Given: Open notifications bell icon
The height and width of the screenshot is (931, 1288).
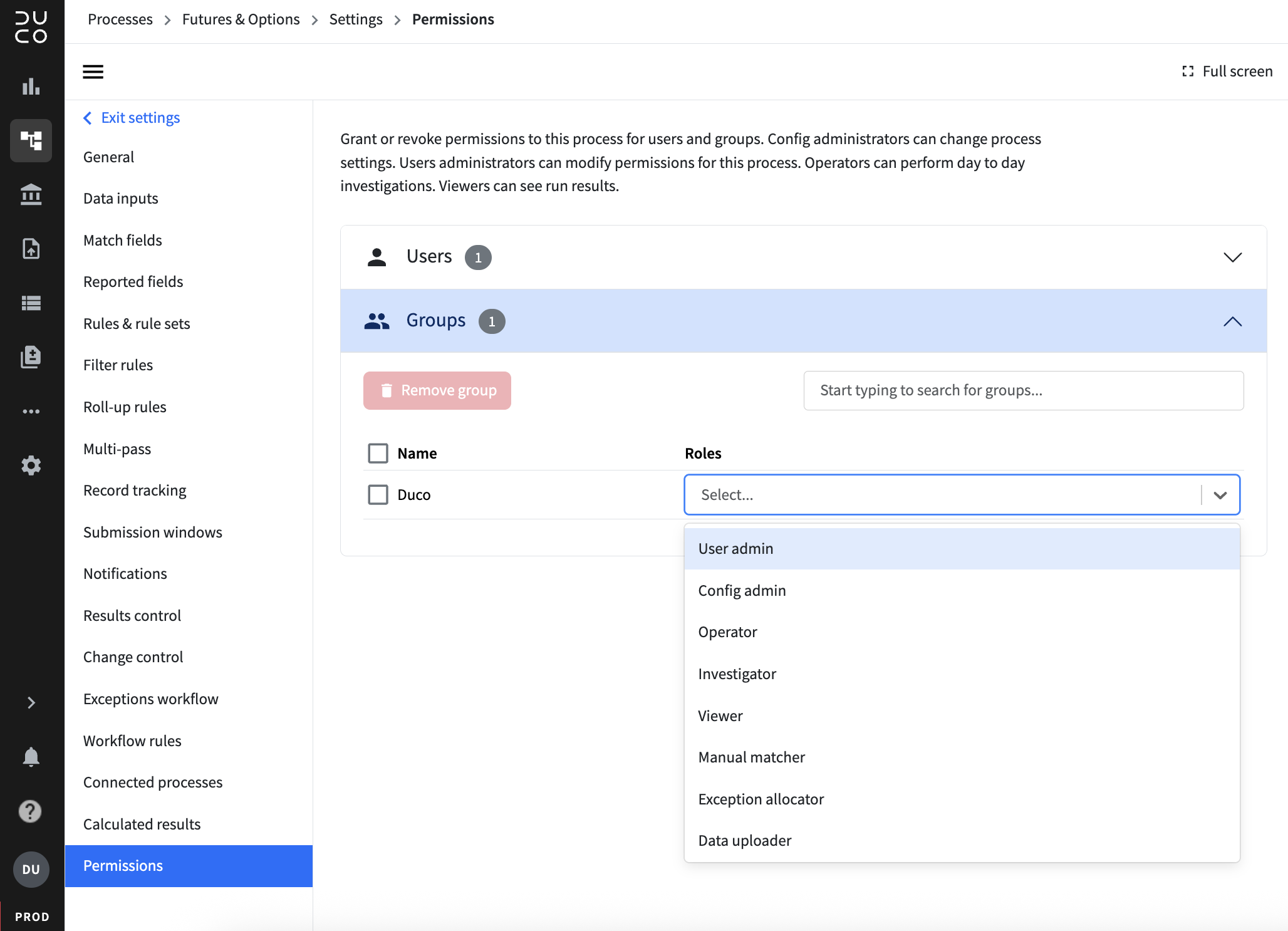Looking at the screenshot, I should pyautogui.click(x=31, y=757).
